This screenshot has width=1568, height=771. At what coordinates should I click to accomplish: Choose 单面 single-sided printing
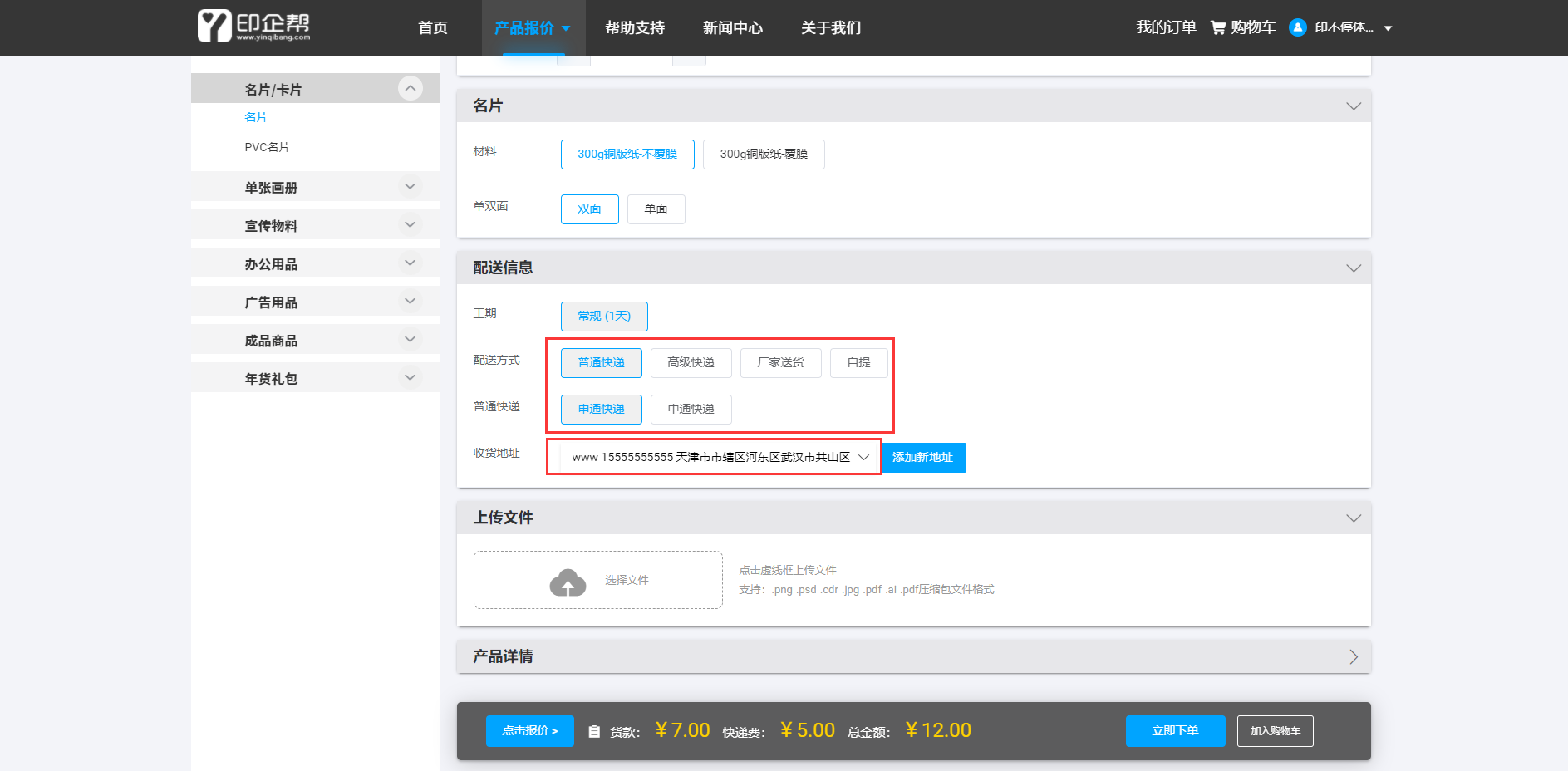pyautogui.click(x=656, y=209)
